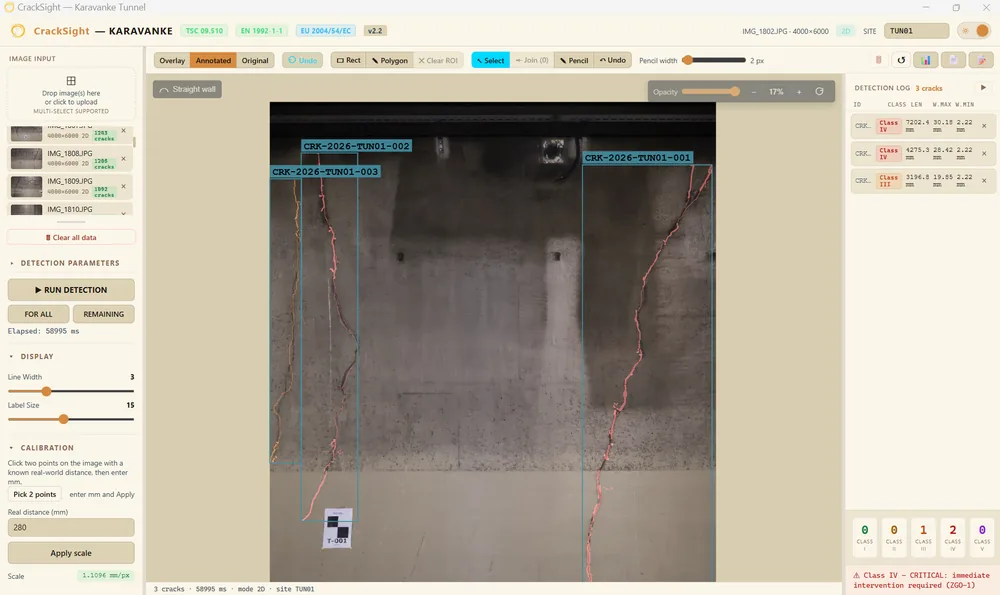Image resolution: width=1000 pixels, height=595 pixels.
Task: Toggle the light/dark theme switch
Action: click(974, 31)
